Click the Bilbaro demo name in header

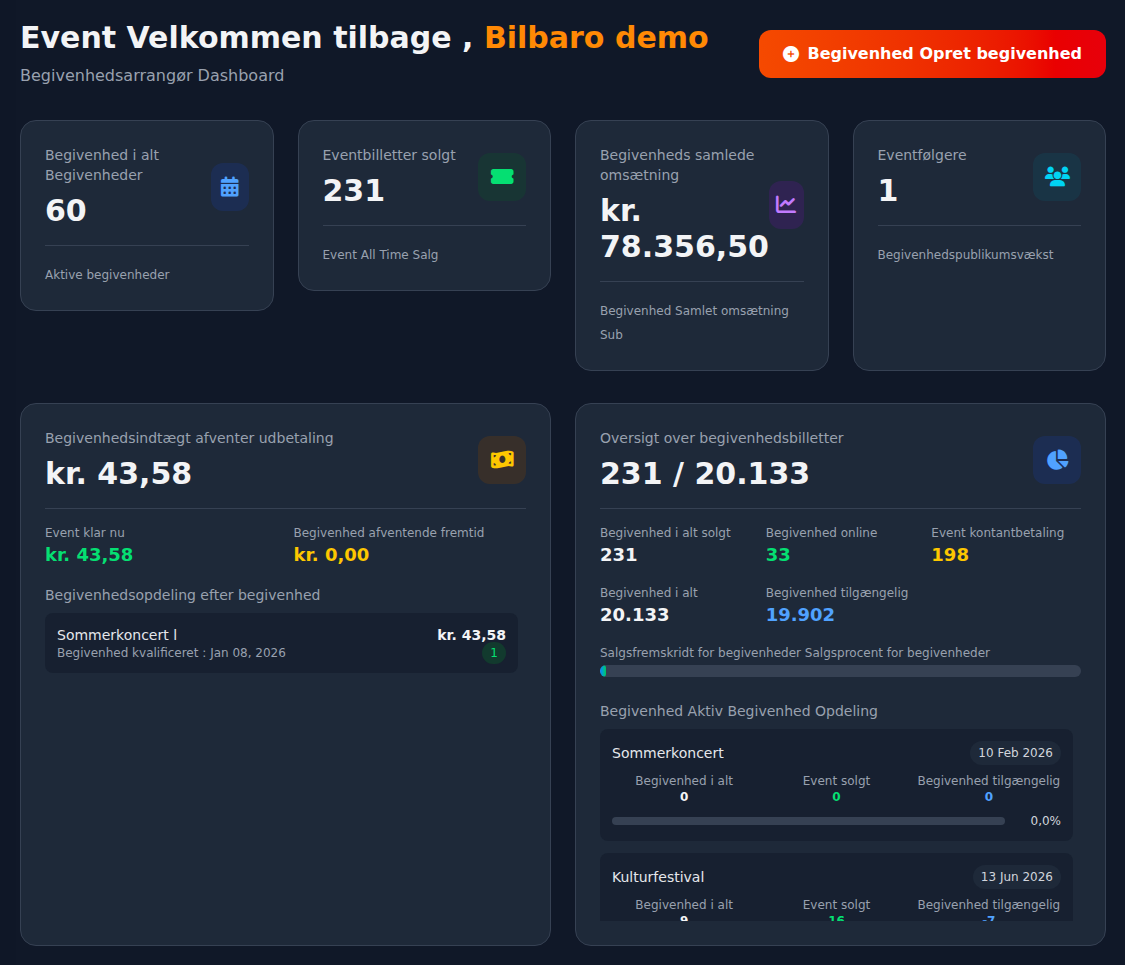[x=596, y=37]
